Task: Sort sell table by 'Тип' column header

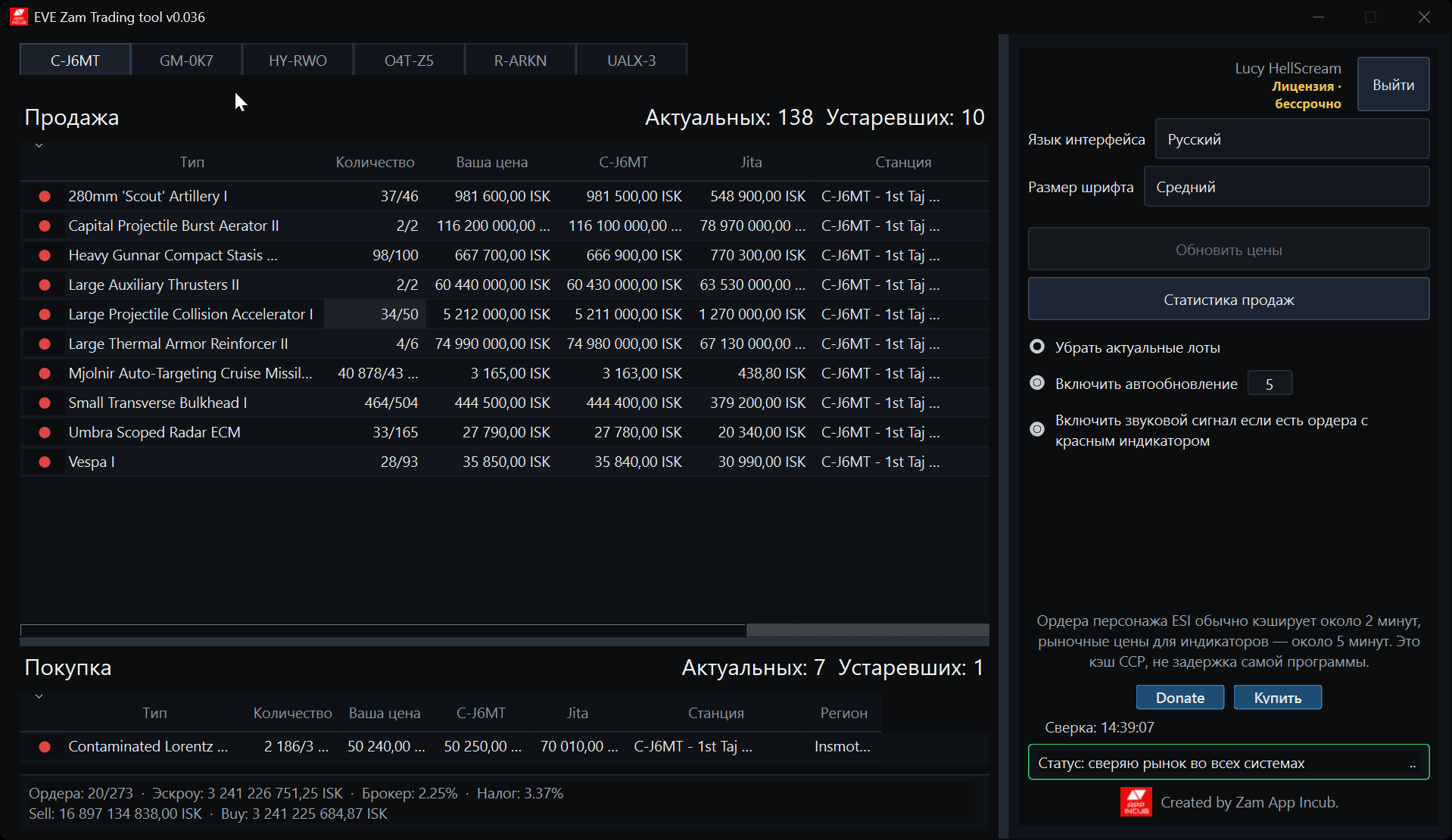Action: [x=192, y=162]
